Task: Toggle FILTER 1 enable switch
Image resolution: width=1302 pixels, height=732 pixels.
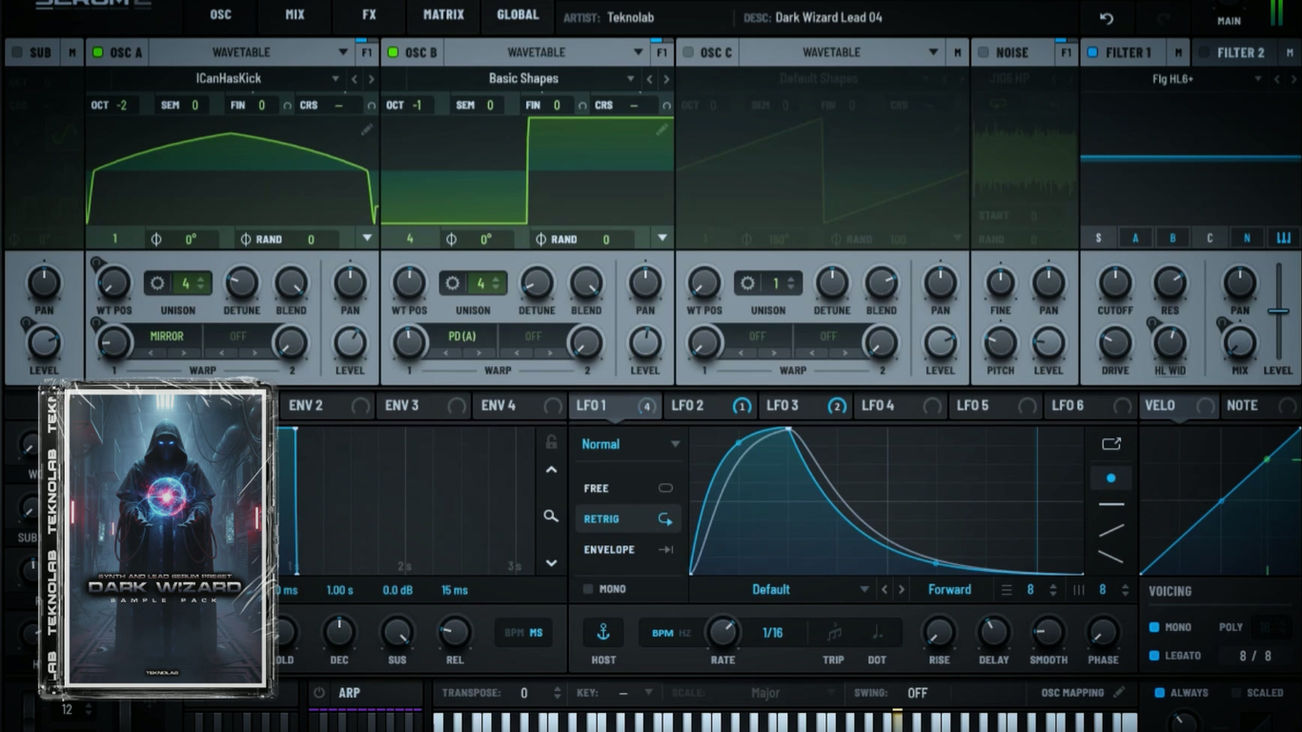Action: [1092, 53]
